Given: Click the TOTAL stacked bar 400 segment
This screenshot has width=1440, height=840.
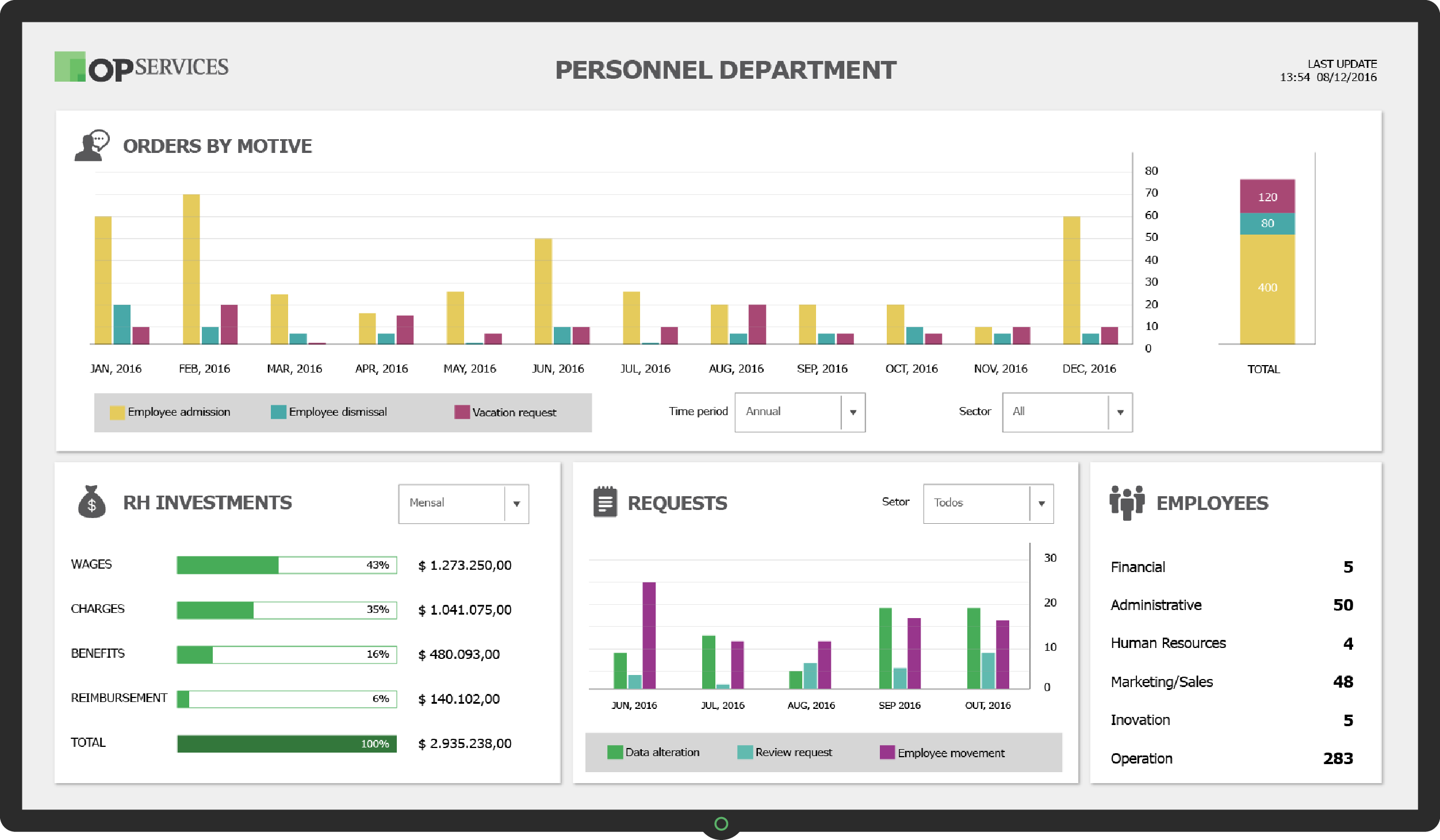Looking at the screenshot, I should click(1267, 288).
